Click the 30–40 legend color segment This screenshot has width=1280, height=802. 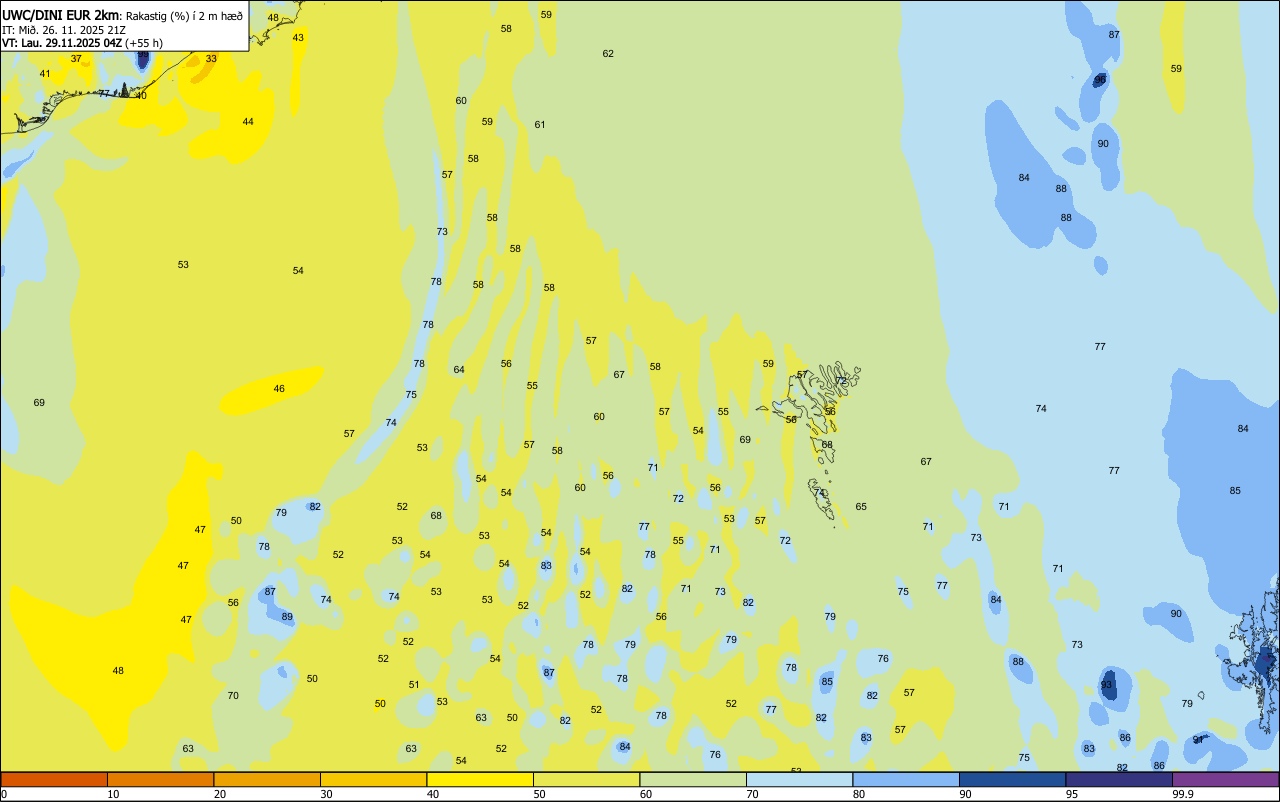coord(373,779)
